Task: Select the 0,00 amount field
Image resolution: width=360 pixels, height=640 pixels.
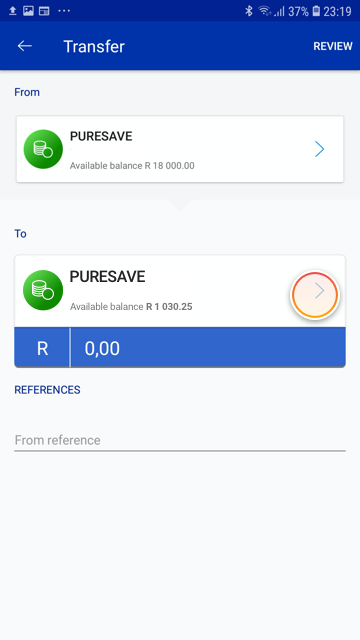Action: coord(208,347)
